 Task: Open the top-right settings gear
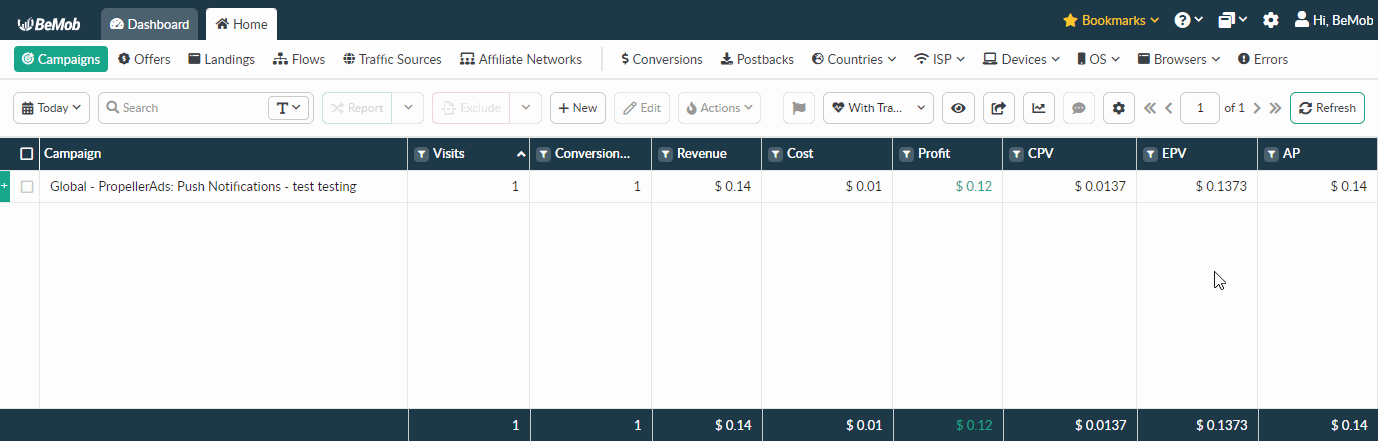click(x=1271, y=20)
